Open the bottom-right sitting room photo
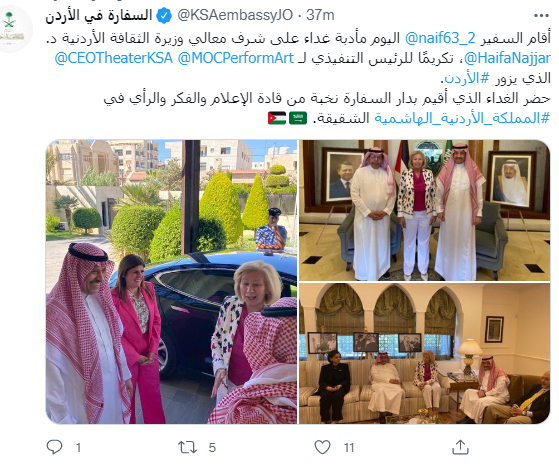 (x=424, y=354)
